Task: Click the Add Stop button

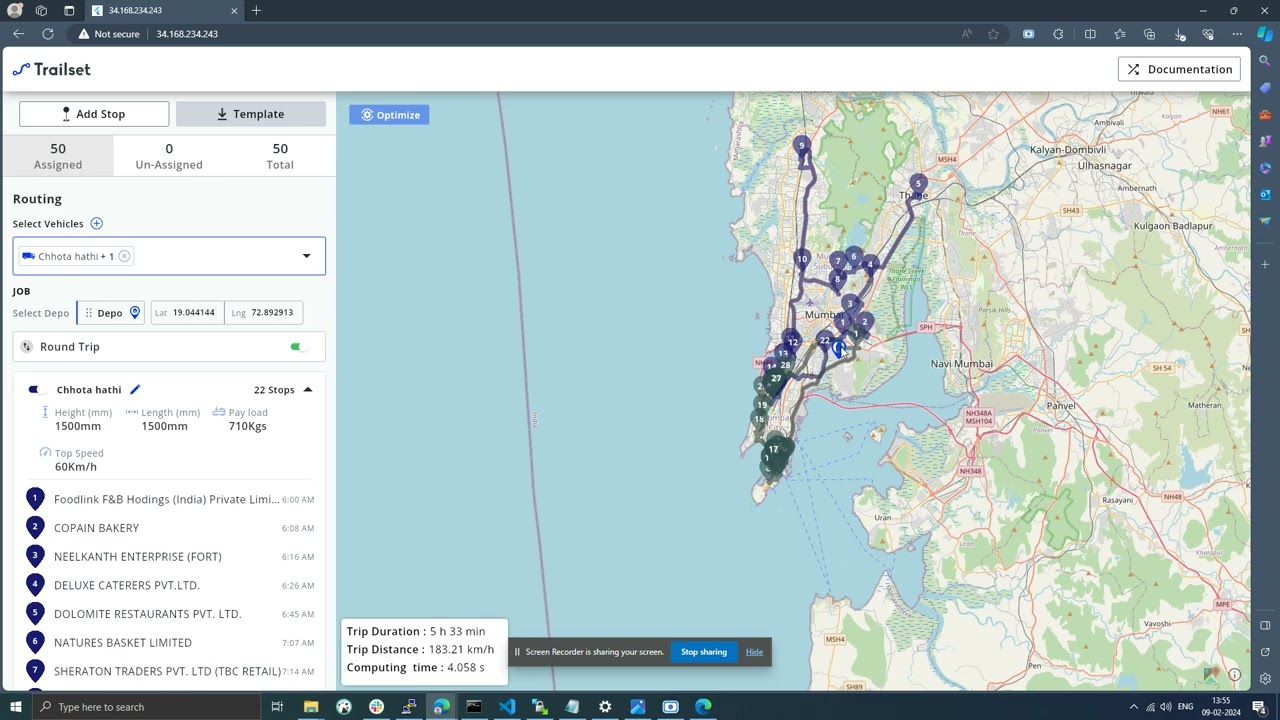Action: click(94, 114)
